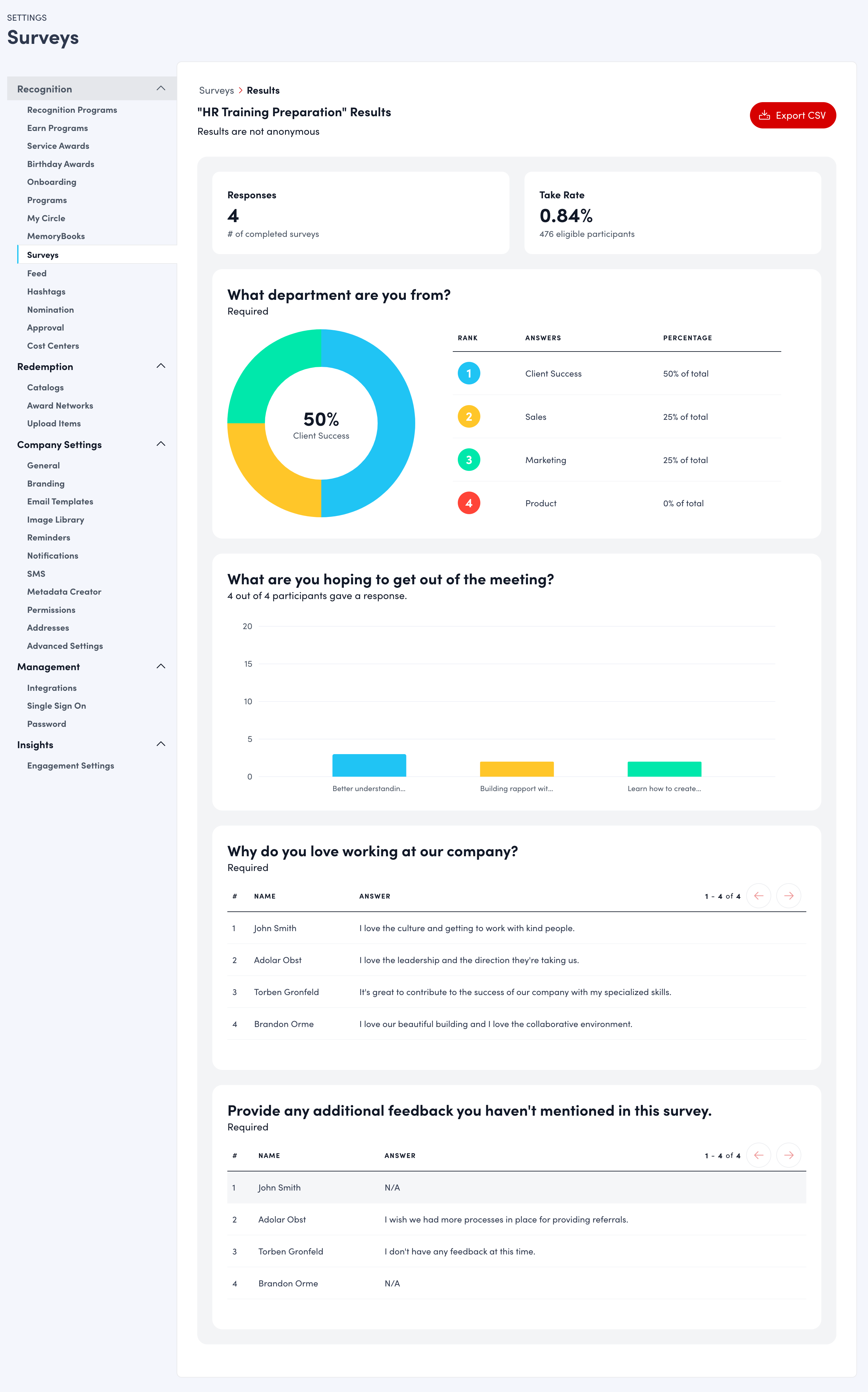This screenshot has width=868, height=1392.
Task: Collapse the Redemption sidebar section
Action: [161, 366]
